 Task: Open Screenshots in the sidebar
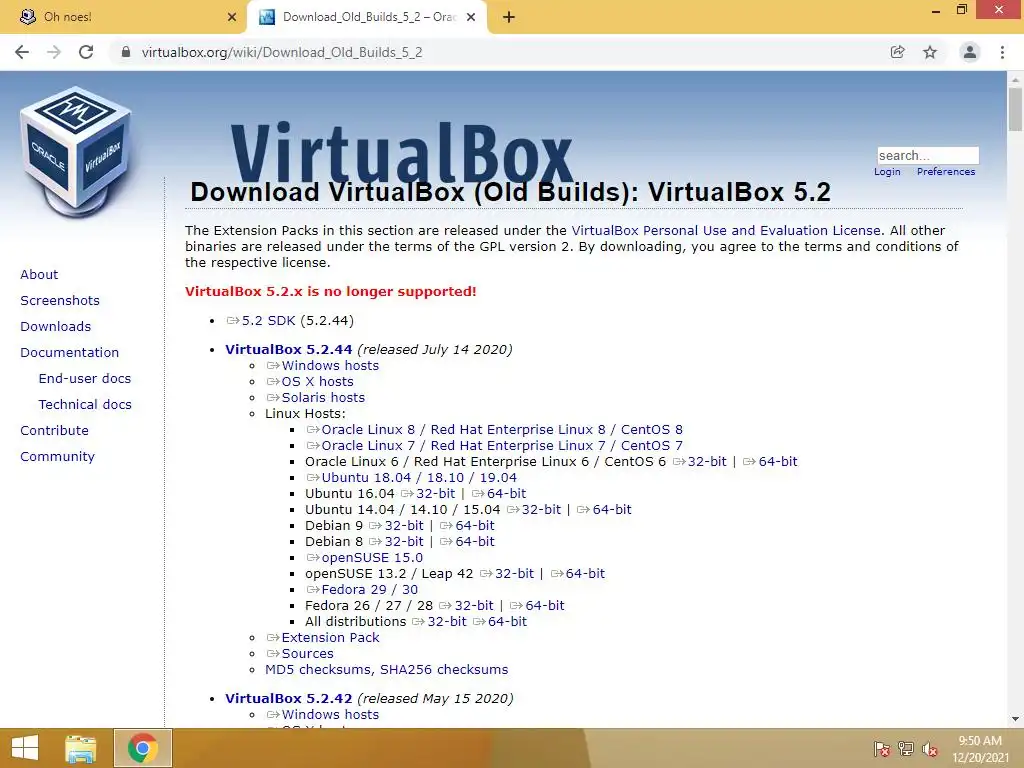[60, 300]
